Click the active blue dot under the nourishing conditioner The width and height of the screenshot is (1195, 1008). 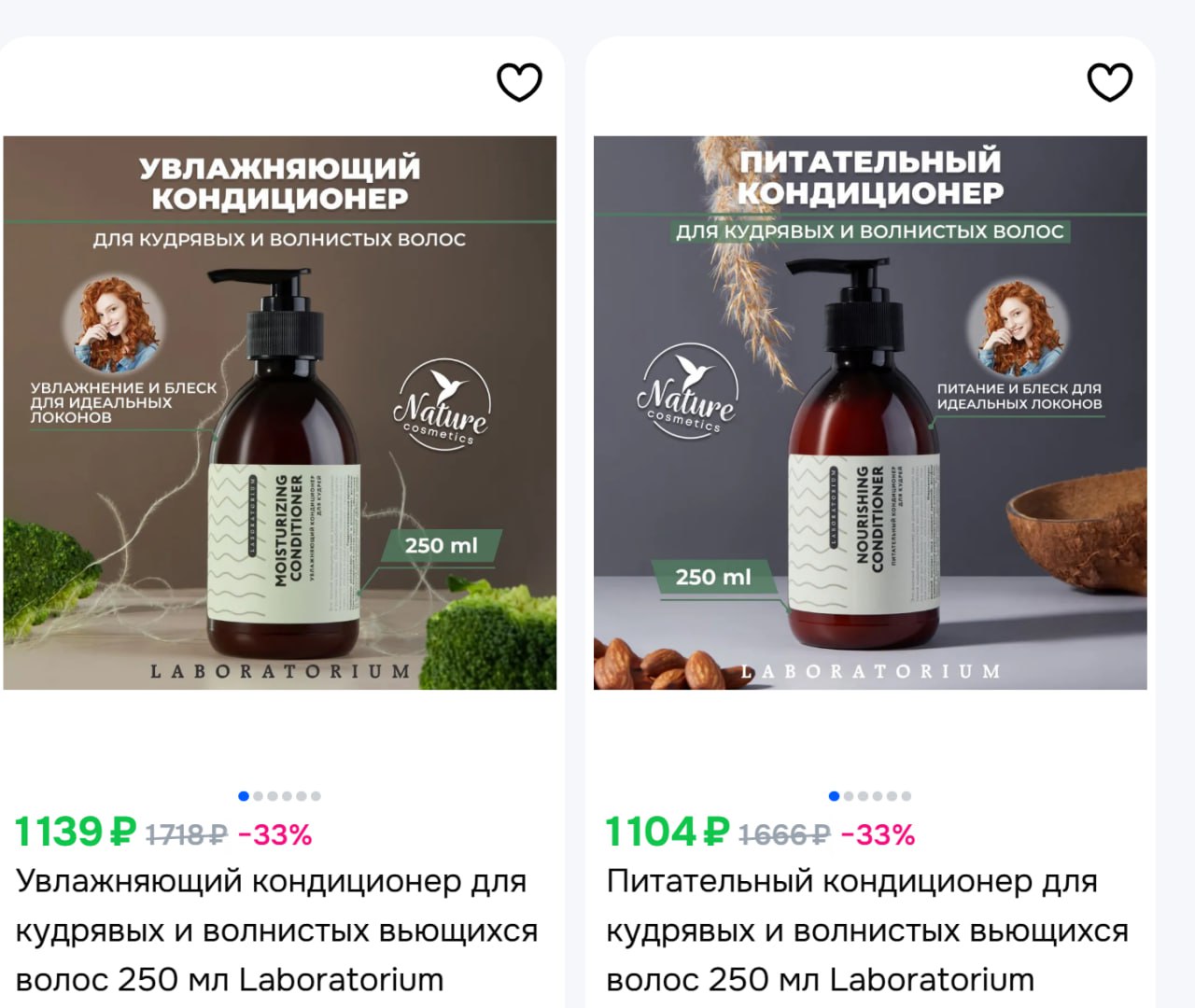[834, 796]
